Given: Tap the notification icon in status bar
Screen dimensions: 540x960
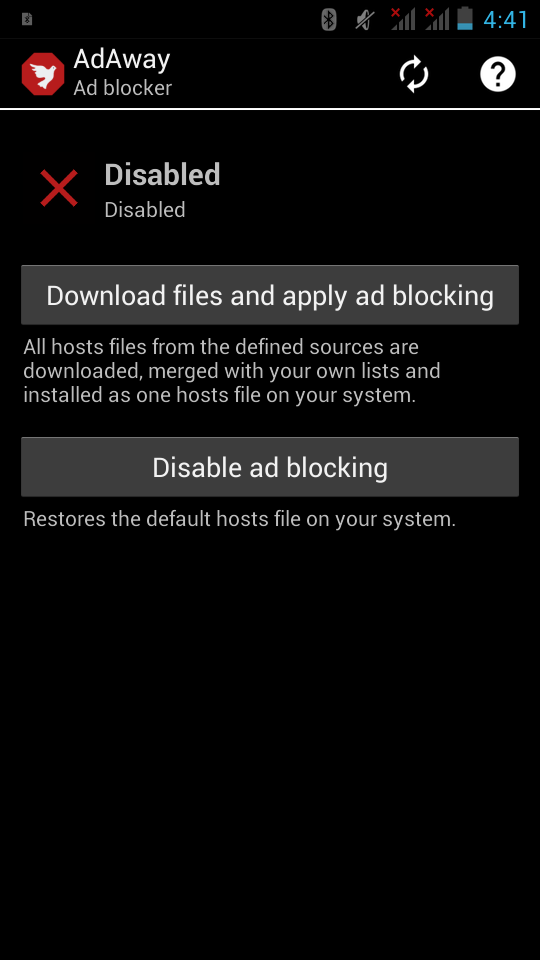Looking at the screenshot, I should tap(27, 19).
